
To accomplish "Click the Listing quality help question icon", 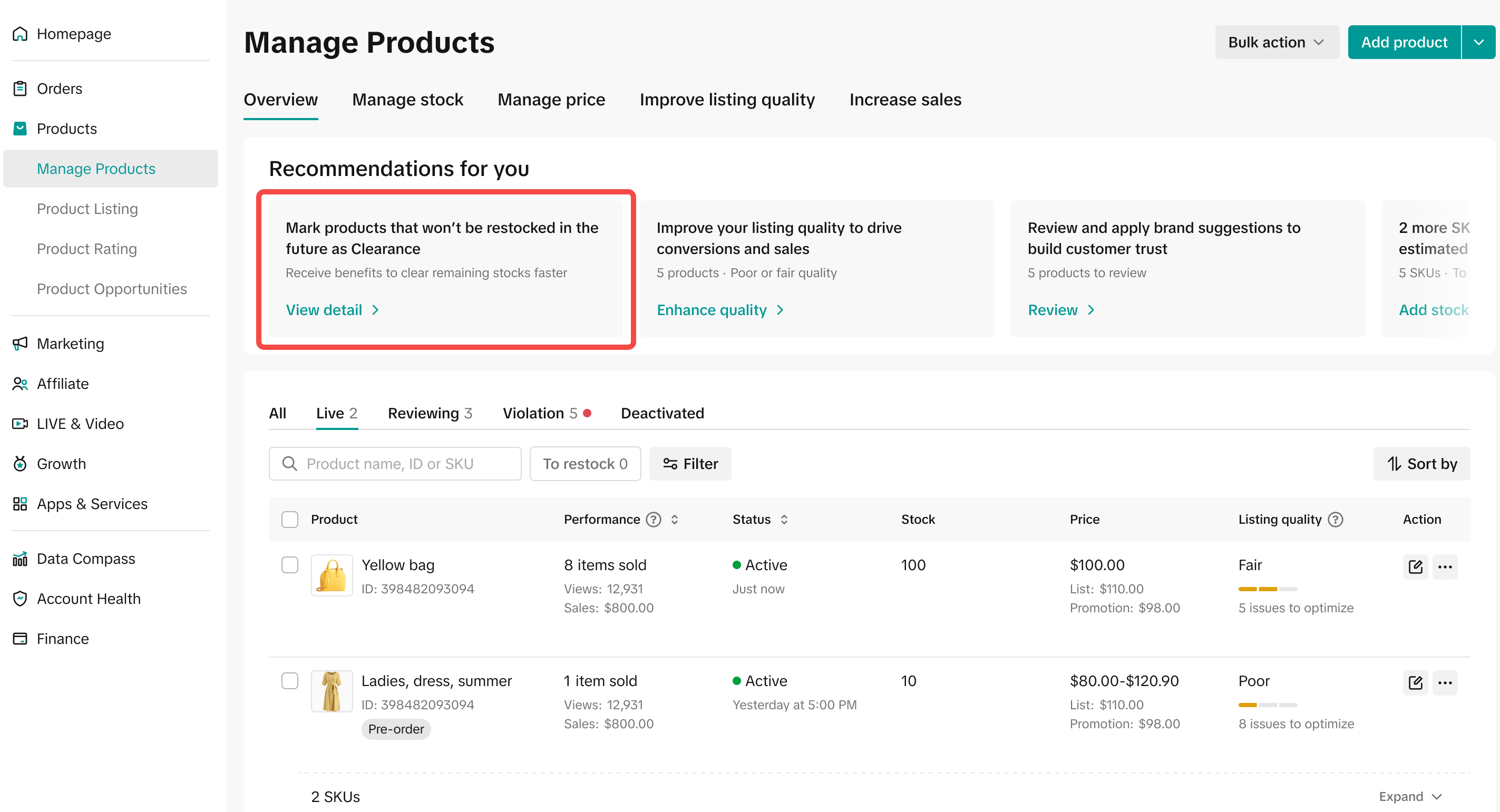I will point(1335,519).
